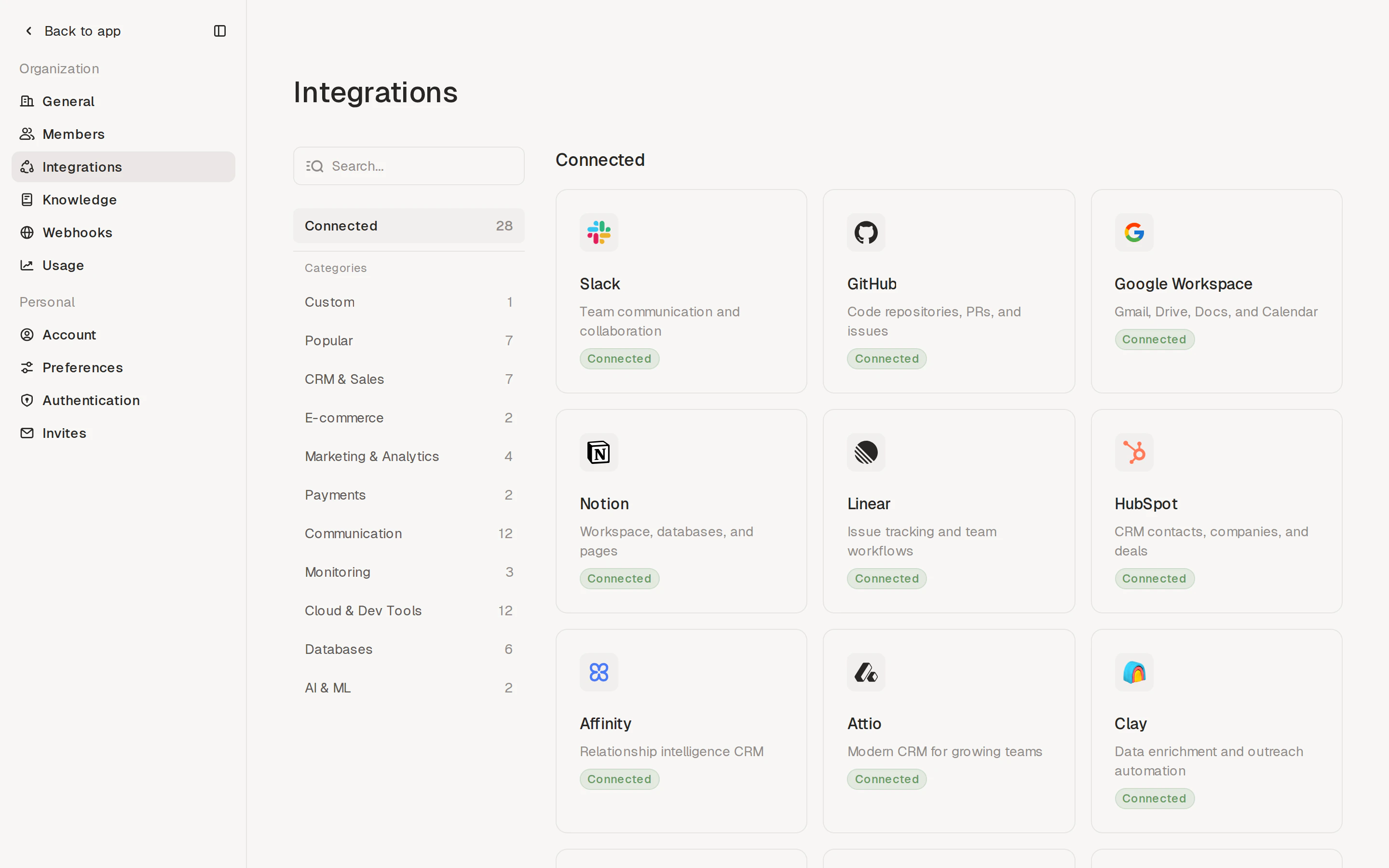The height and width of the screenshot is (868, 1389).
Task: Open Webhooks from the sidebar
Action: pyautogui.click(x=123, y=232)
